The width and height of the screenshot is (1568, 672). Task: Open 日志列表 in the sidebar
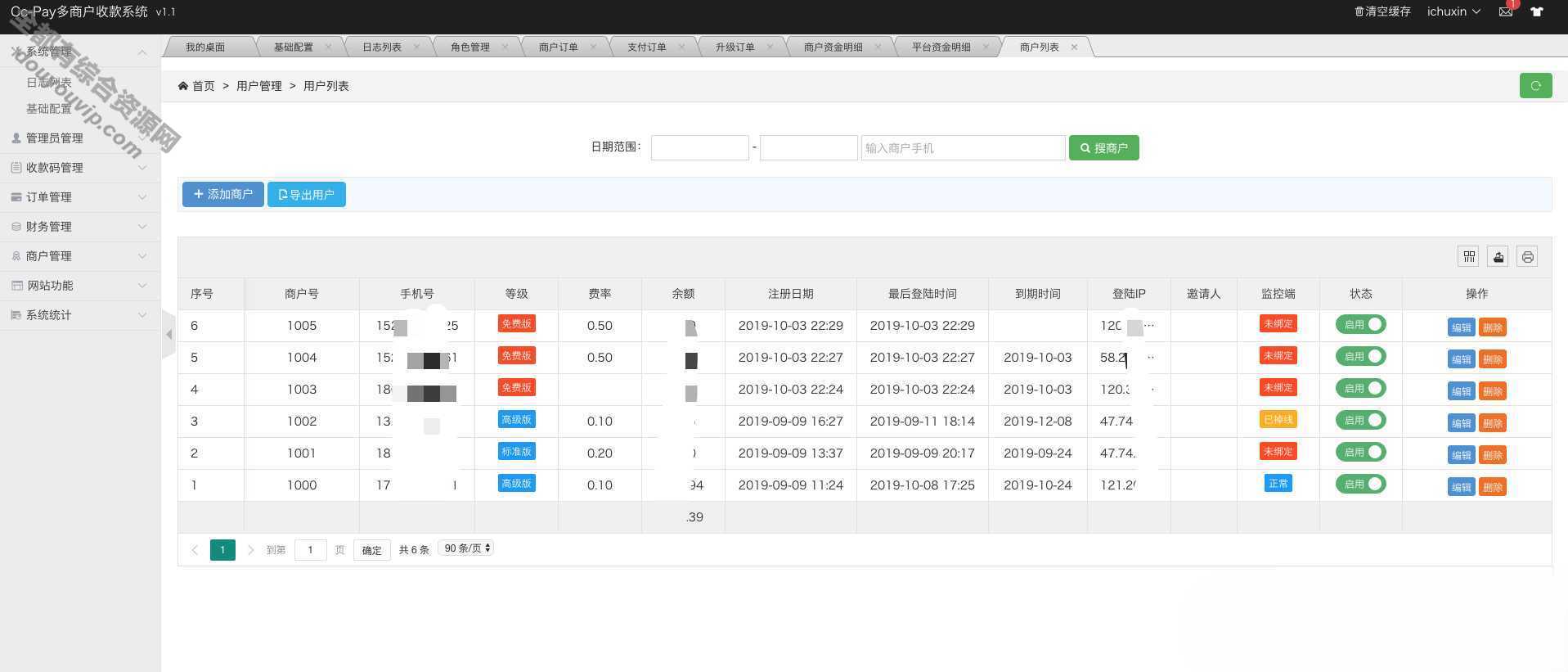pos(49,83)
